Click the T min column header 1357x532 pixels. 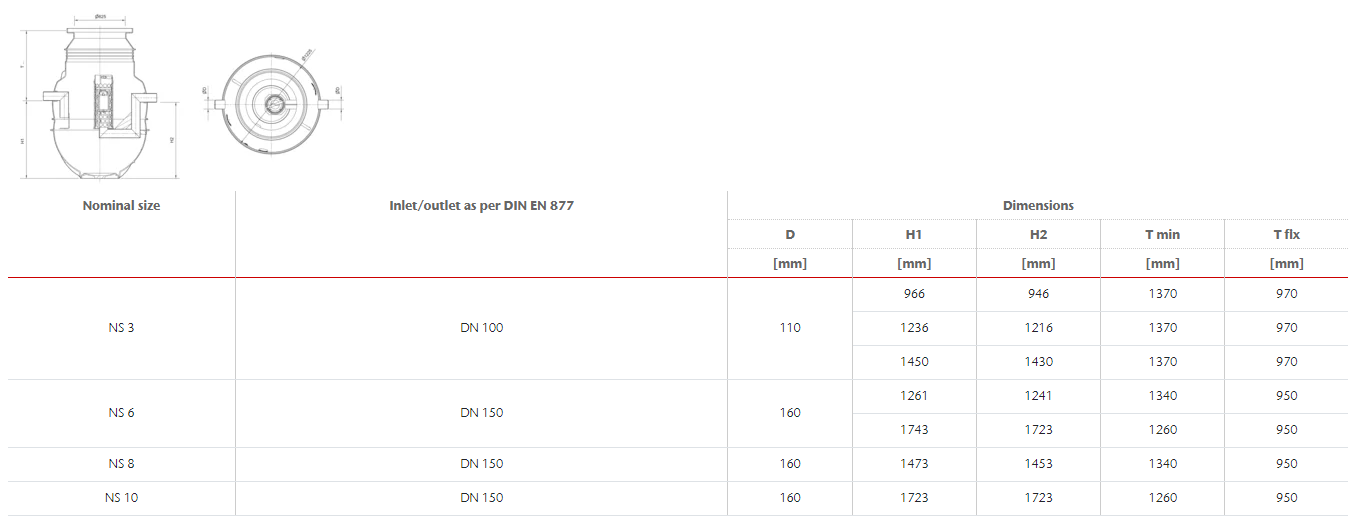[x=1162, y=234]
